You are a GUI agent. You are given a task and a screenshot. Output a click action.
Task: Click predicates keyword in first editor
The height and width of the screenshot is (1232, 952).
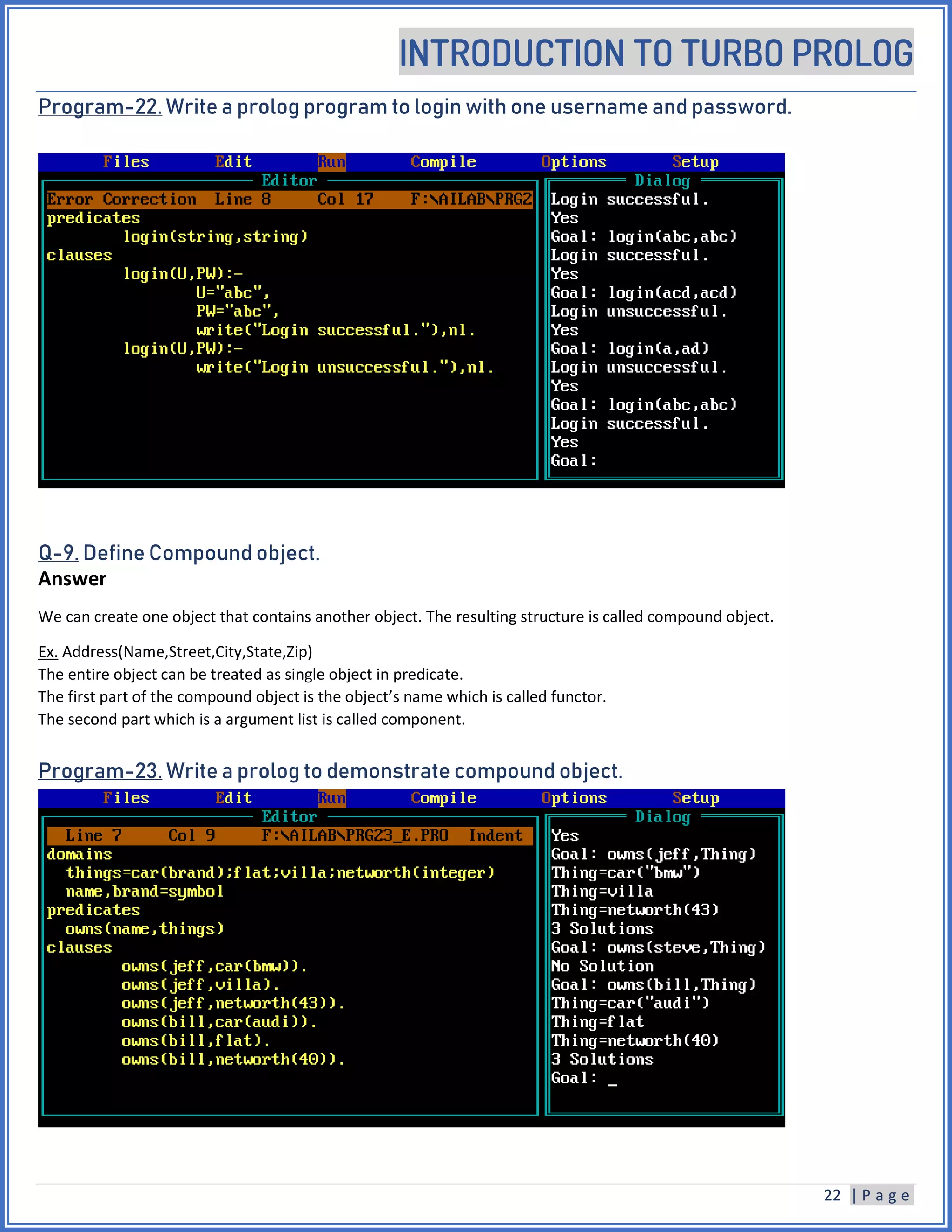(x=93, y=218)
